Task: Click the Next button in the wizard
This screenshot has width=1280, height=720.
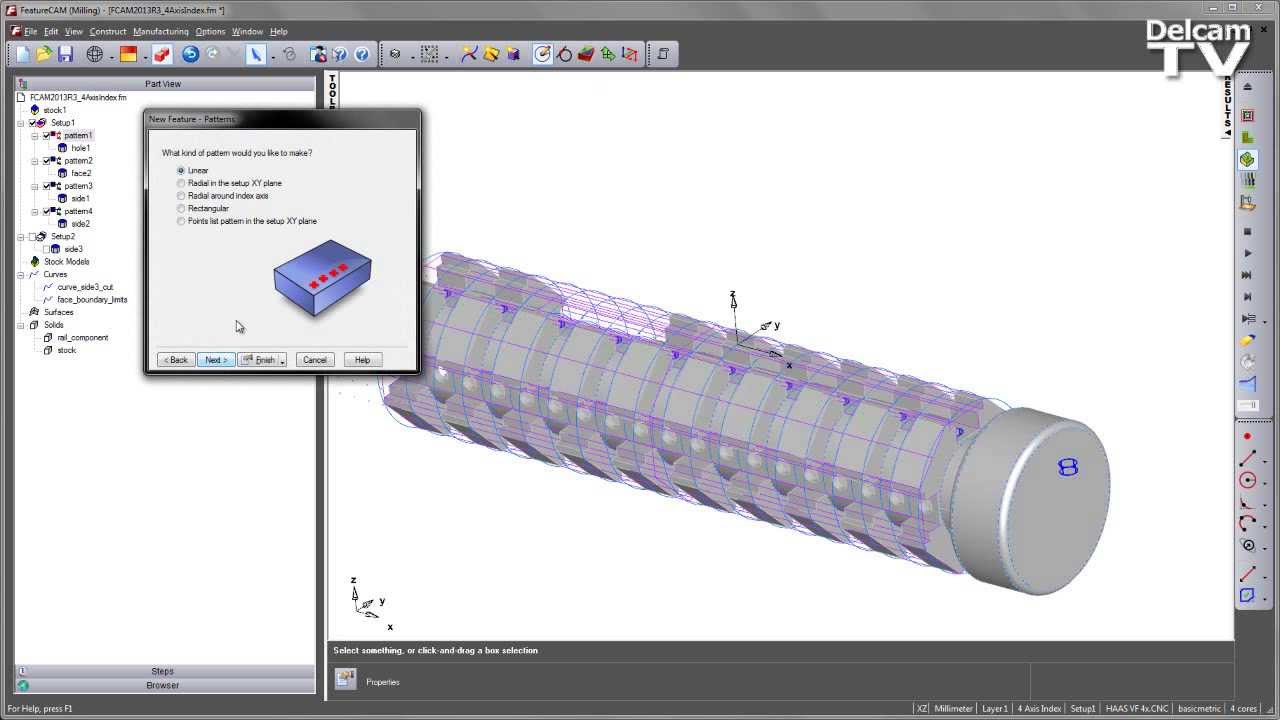Action: 216,360
